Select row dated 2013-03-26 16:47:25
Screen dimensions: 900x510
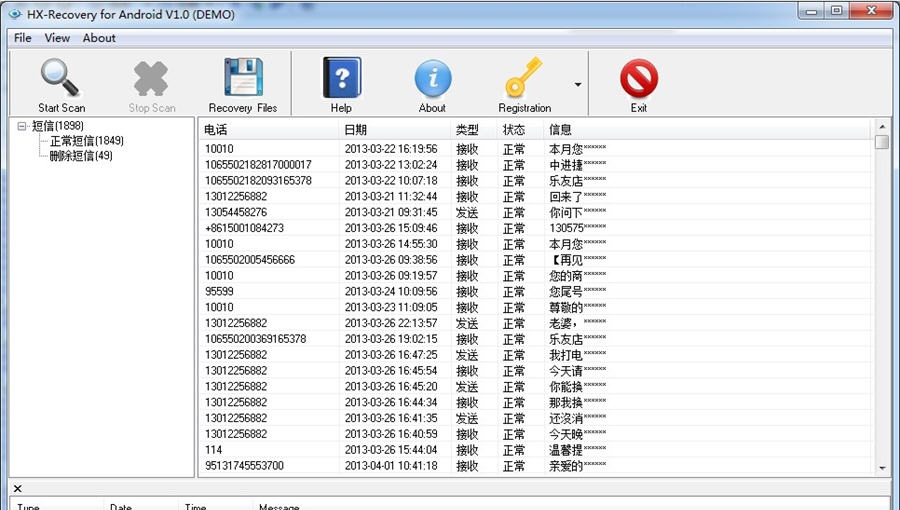pyautogui.click(x=535, y=355)
